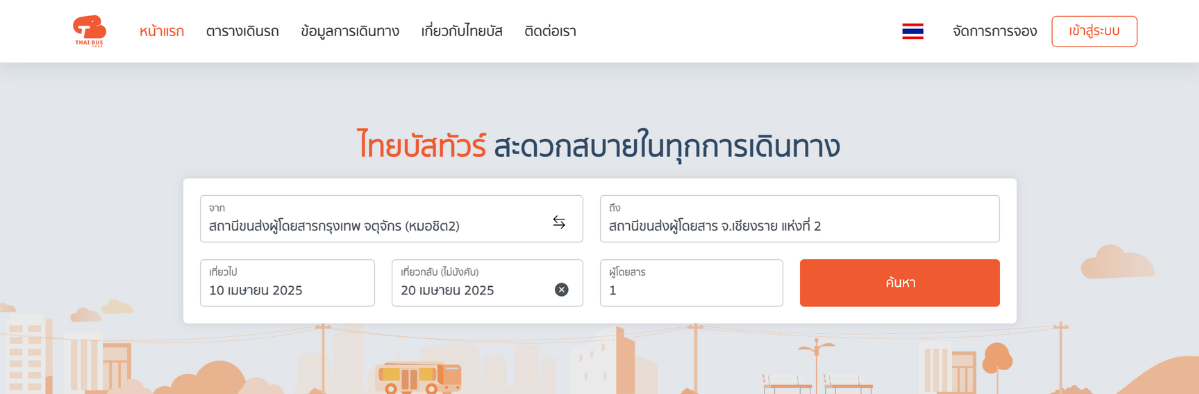Click the Thai Bus logo
1199x394 pixels.
pyautogui.click(x=89, y=31)
